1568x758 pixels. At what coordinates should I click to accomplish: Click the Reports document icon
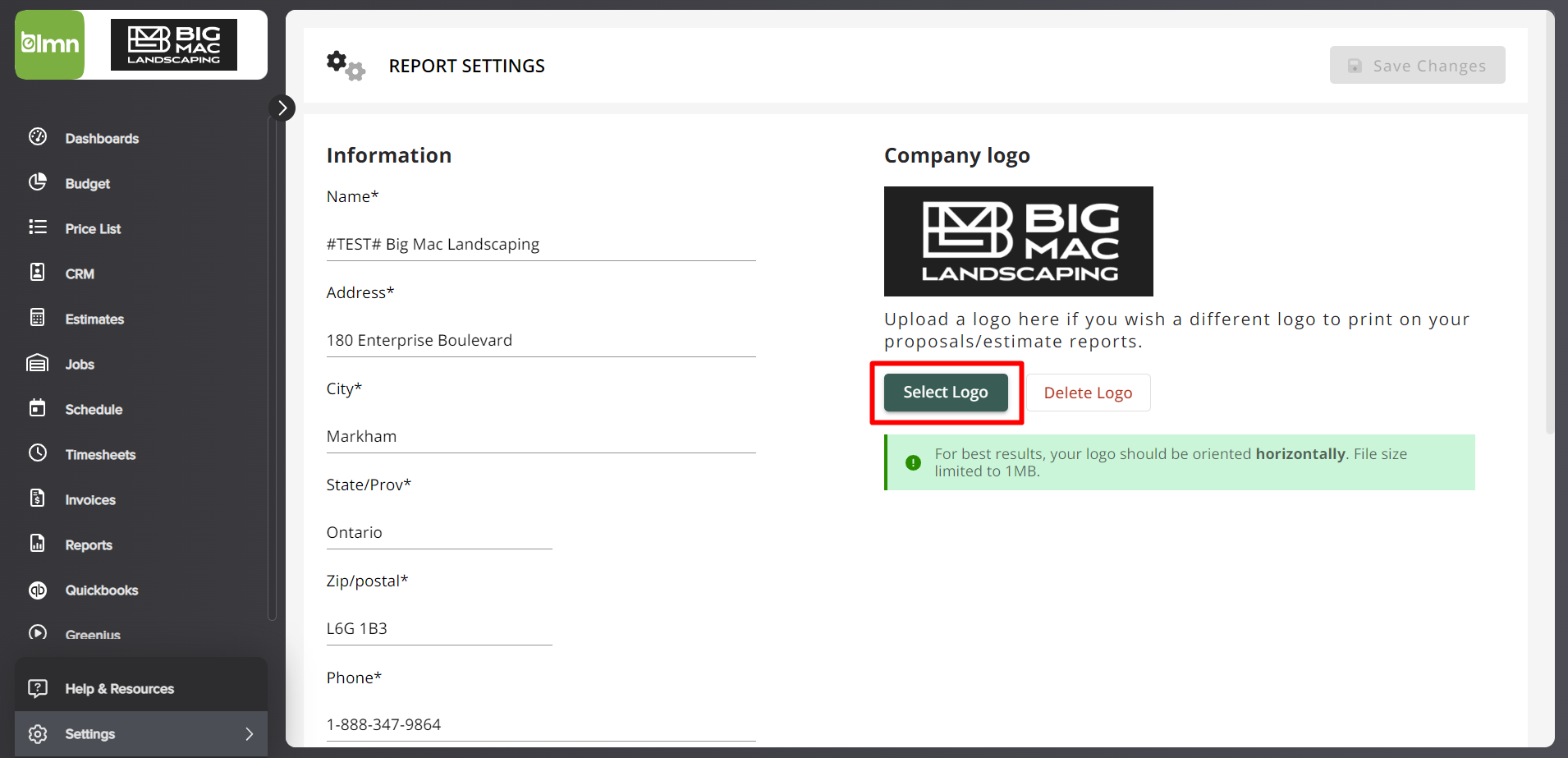point(38,544)
